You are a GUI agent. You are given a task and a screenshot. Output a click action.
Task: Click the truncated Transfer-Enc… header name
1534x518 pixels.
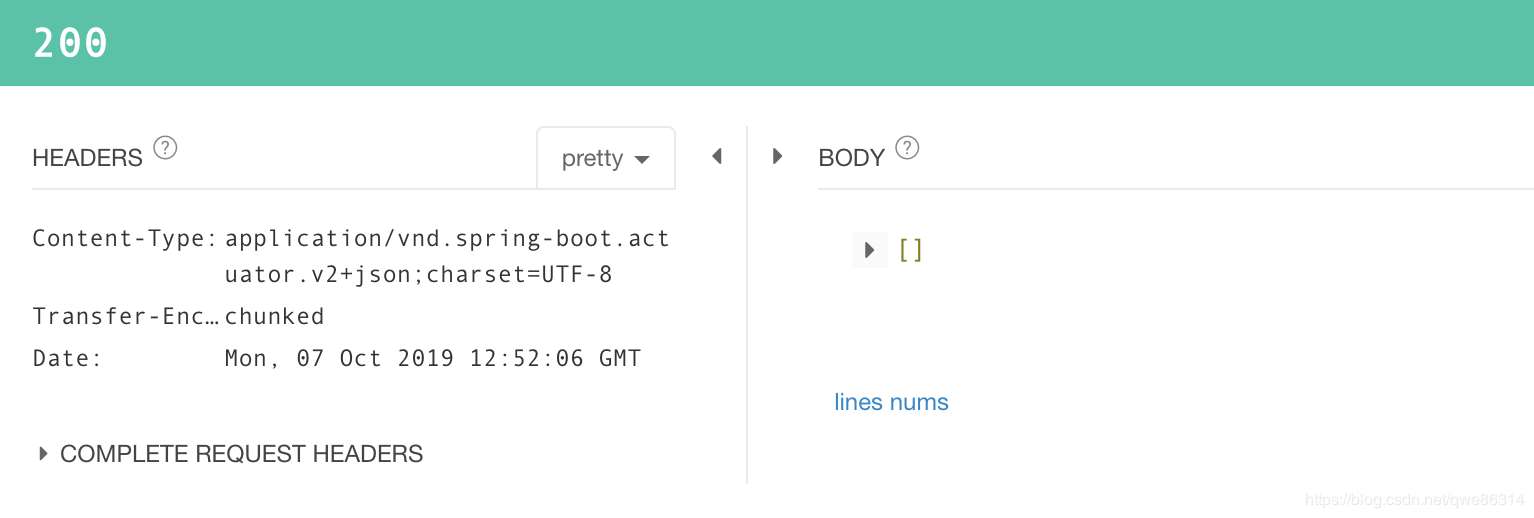click(x=125, y=317)
